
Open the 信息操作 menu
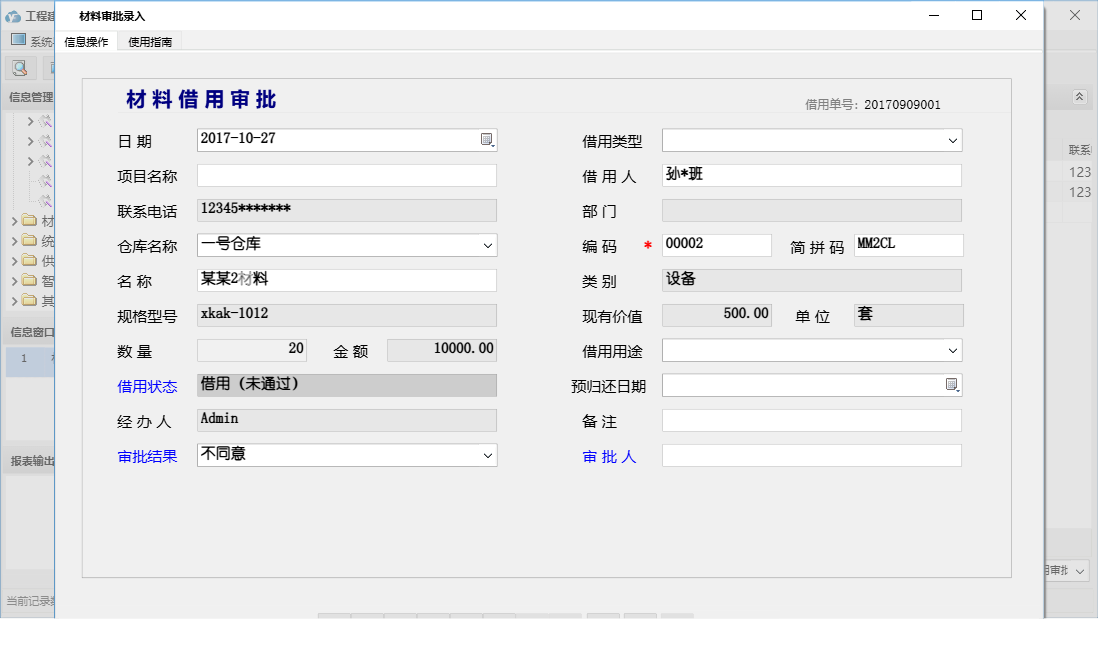coord(86,42)
